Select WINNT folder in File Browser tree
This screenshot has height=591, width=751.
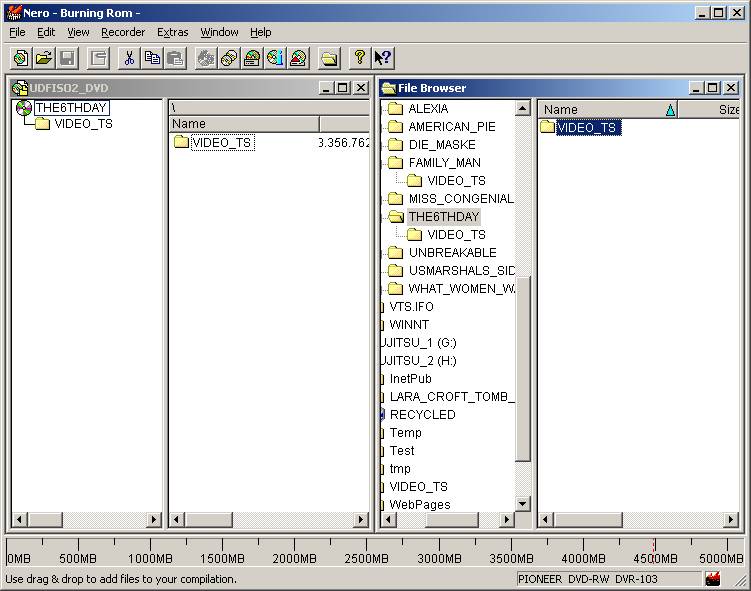[x=409, y=325]
